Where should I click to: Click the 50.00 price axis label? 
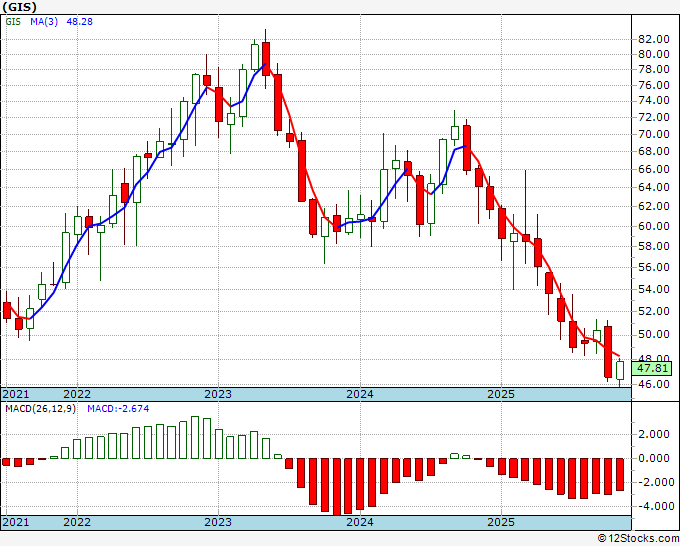click(654, 334)
